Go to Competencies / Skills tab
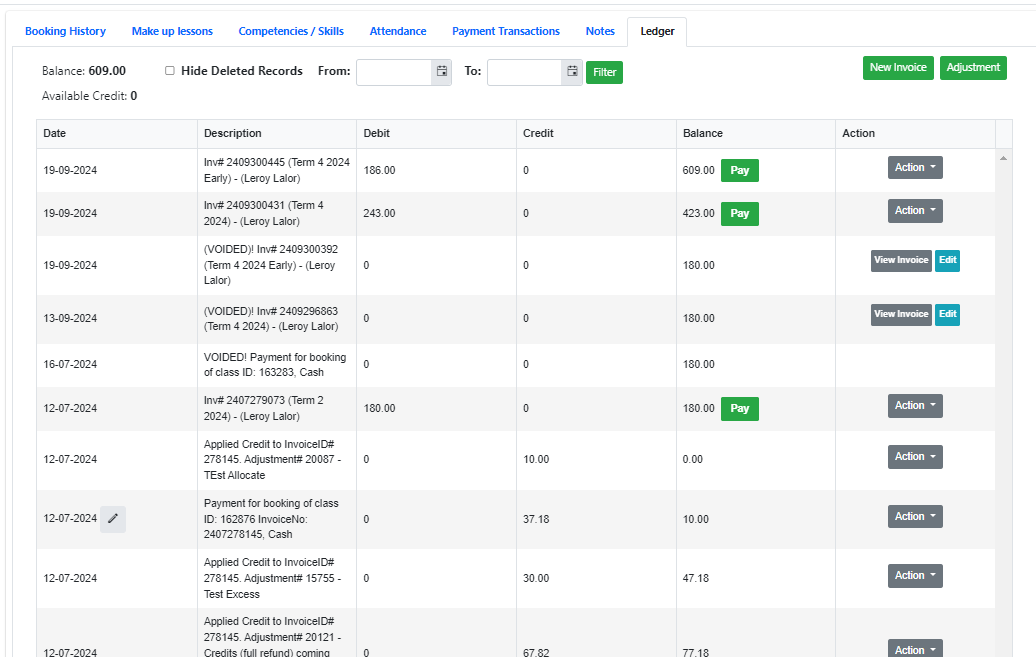The height and width of the screenshot is (657, 1036). 291,32
